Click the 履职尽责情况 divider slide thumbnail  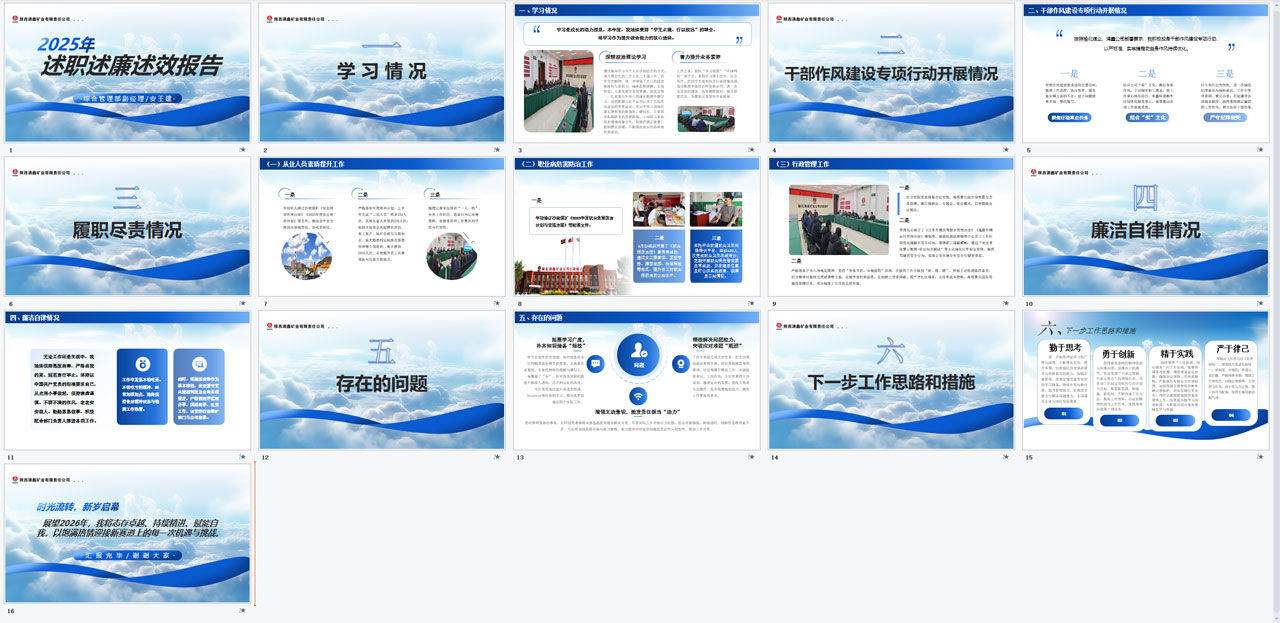pyautogui.click(x=127, y=224)
